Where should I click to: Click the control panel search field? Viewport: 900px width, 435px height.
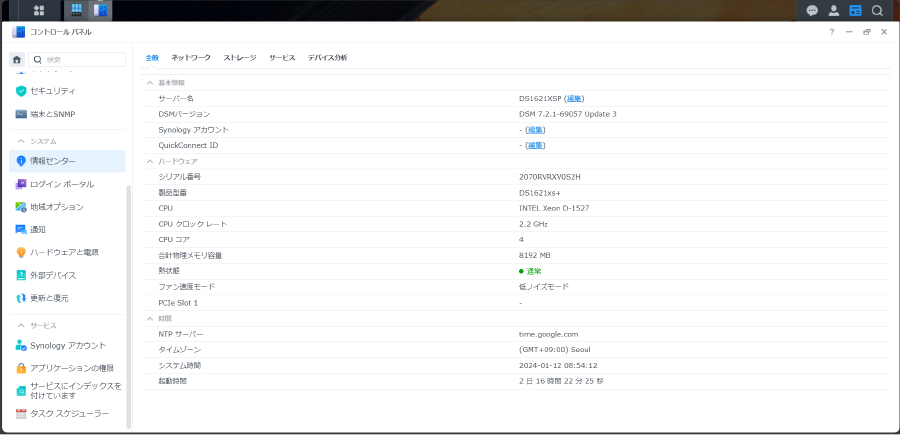(77, 59)
